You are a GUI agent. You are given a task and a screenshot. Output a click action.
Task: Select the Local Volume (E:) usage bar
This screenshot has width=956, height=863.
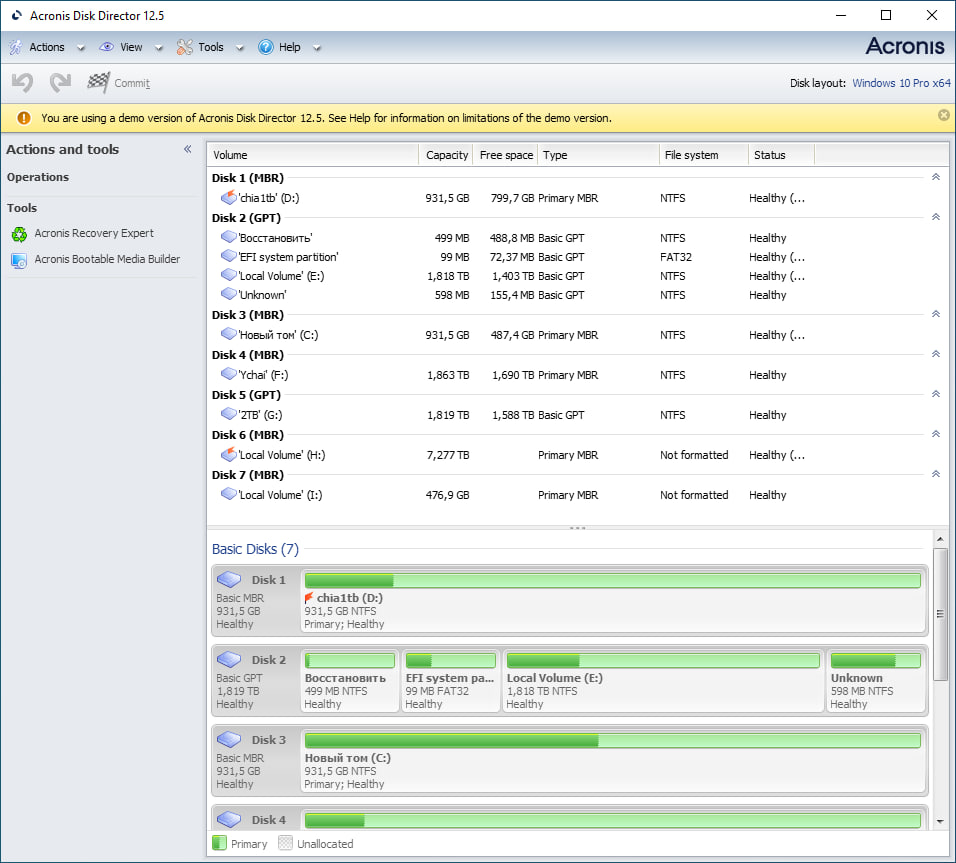pyautogui.click(x=663, y=660)
